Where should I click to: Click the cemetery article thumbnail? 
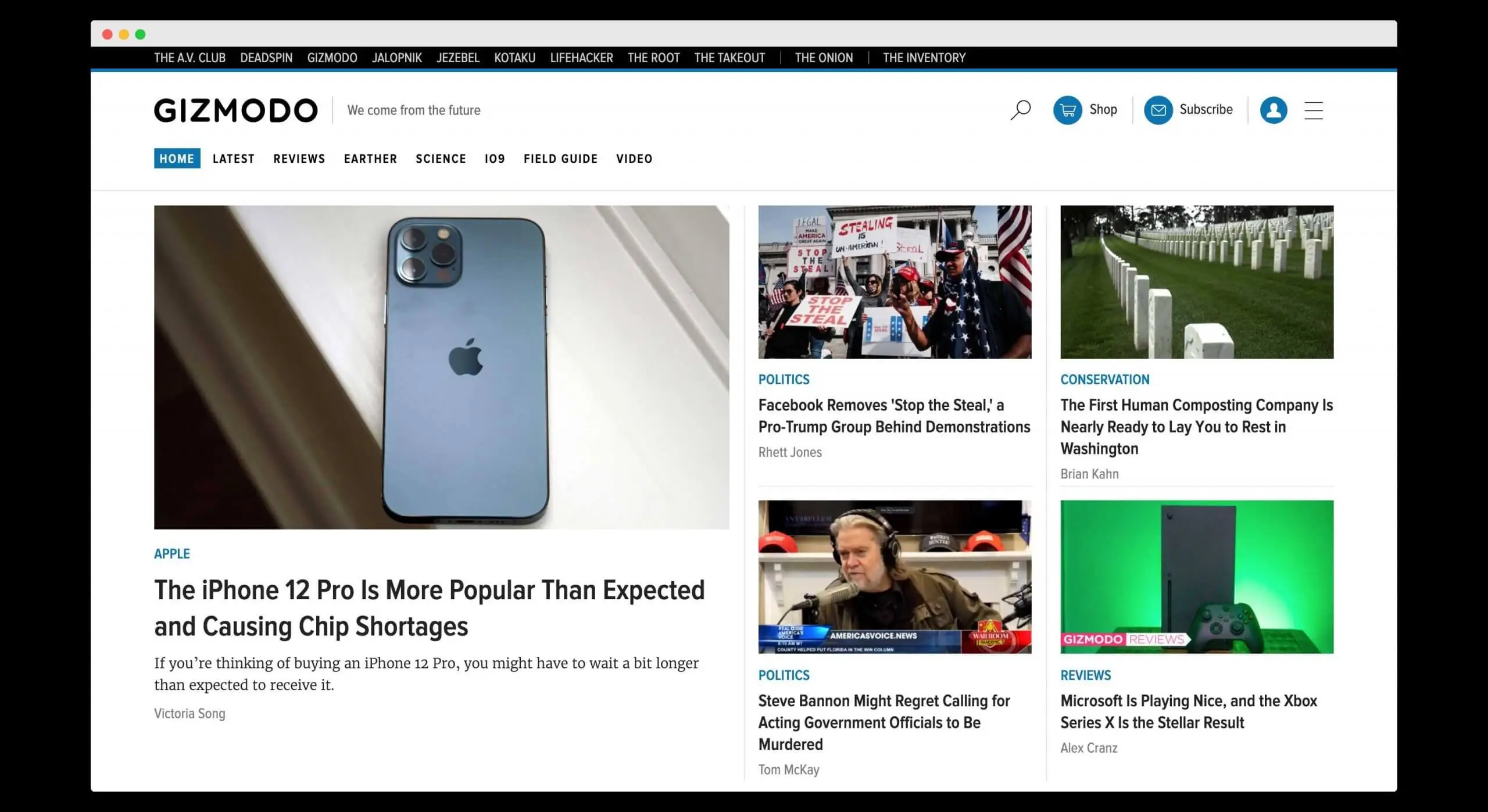coord(1197,283)
